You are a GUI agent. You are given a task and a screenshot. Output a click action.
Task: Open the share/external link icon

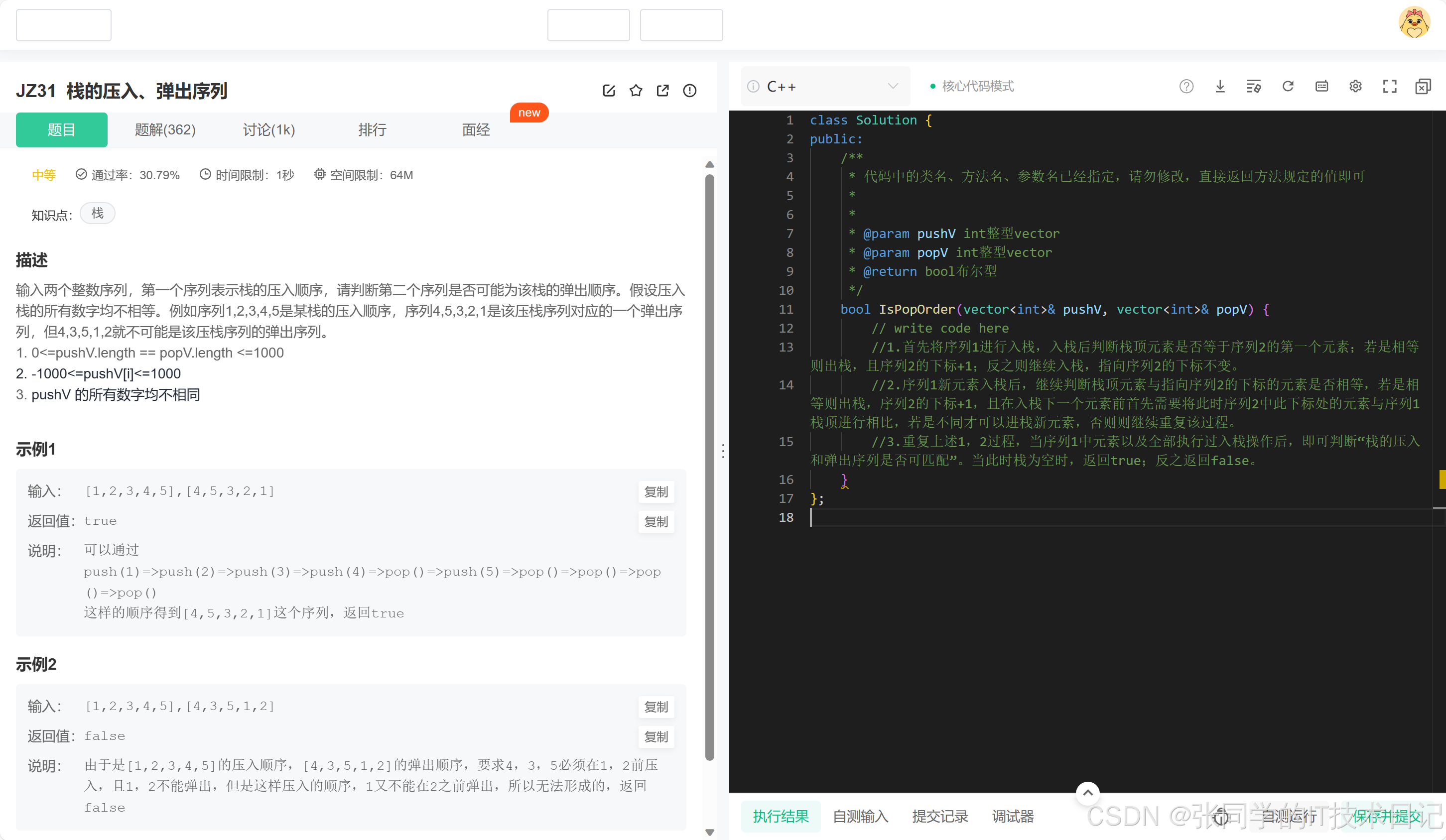pyautogui.click(x=663, y=91)
